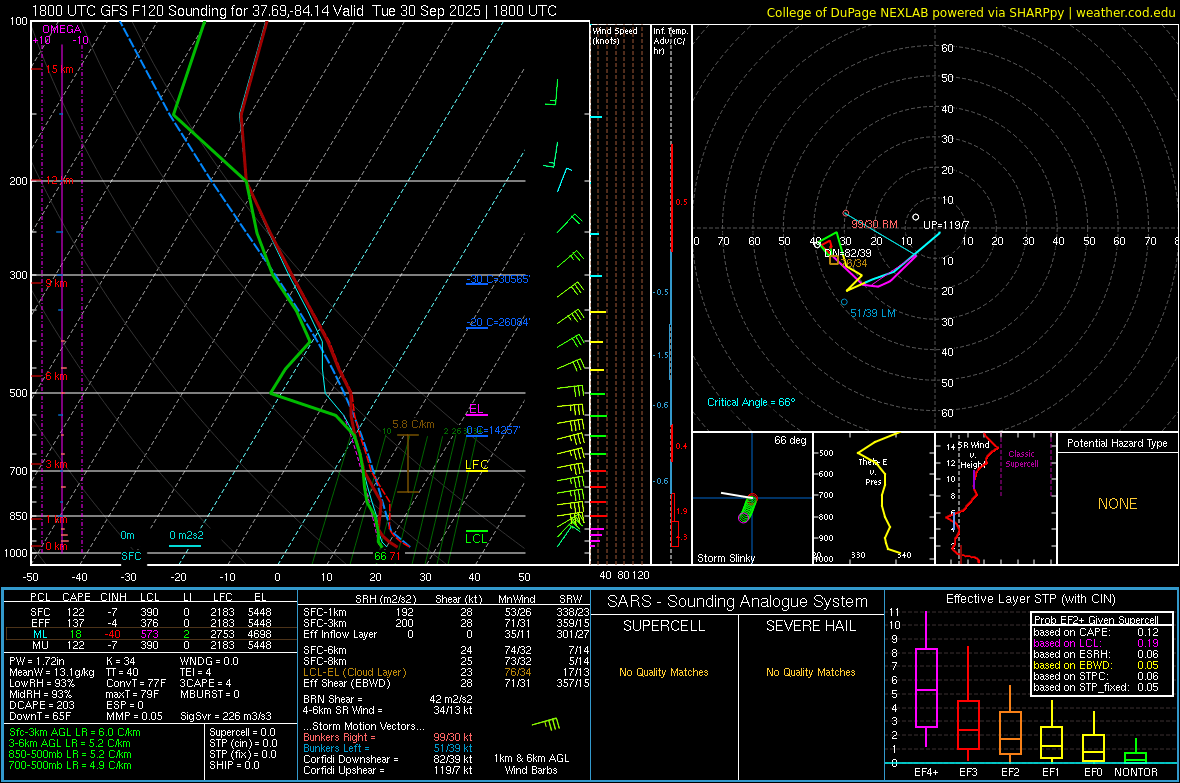
Task: Click 'Prob EF2+ Given Supercell' legend header
Action: point(1096,620)
